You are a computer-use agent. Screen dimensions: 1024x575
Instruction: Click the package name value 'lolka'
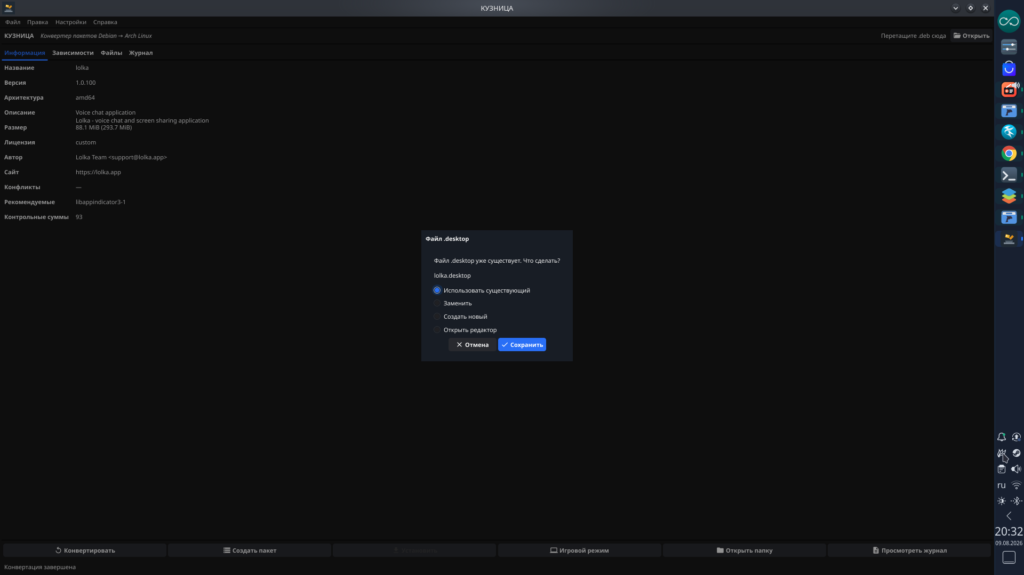(x=82, y=68)
